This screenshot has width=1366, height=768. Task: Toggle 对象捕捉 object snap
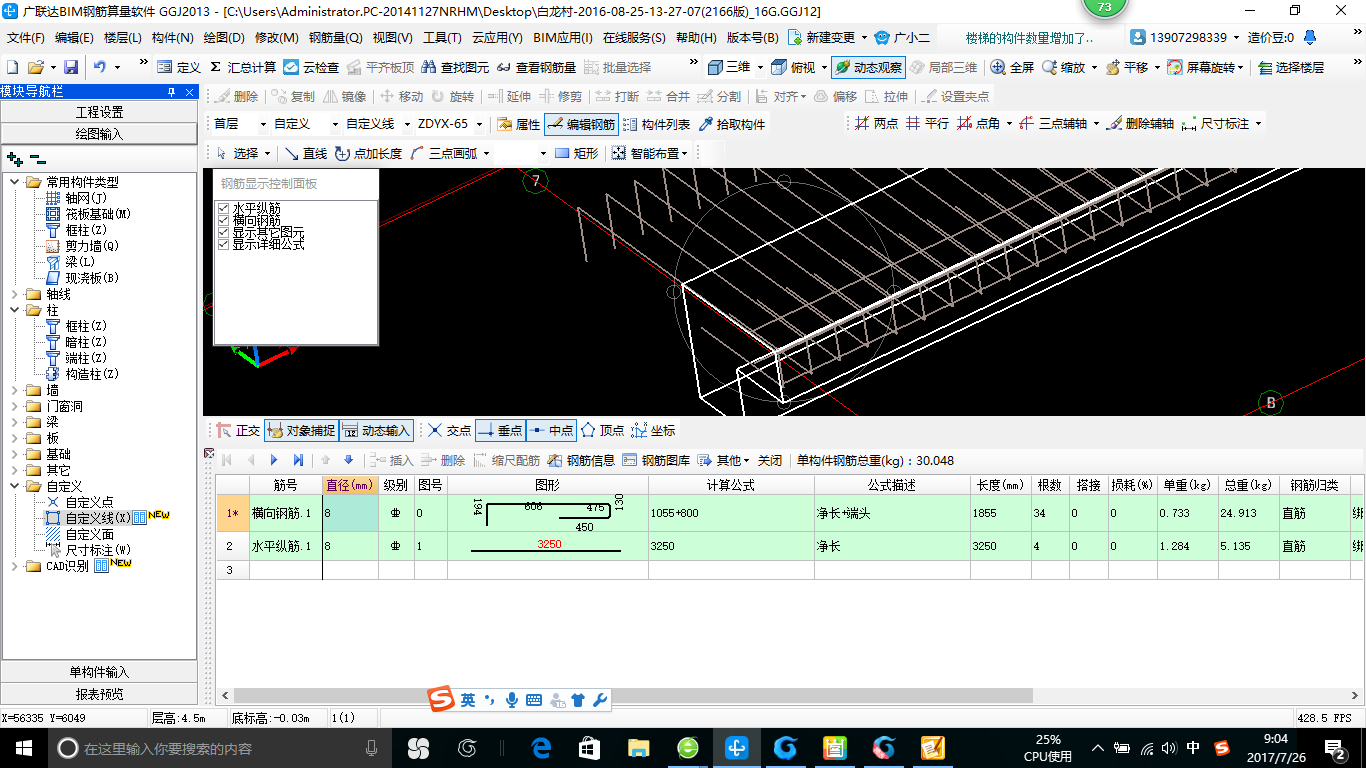(x=300, y=431)
